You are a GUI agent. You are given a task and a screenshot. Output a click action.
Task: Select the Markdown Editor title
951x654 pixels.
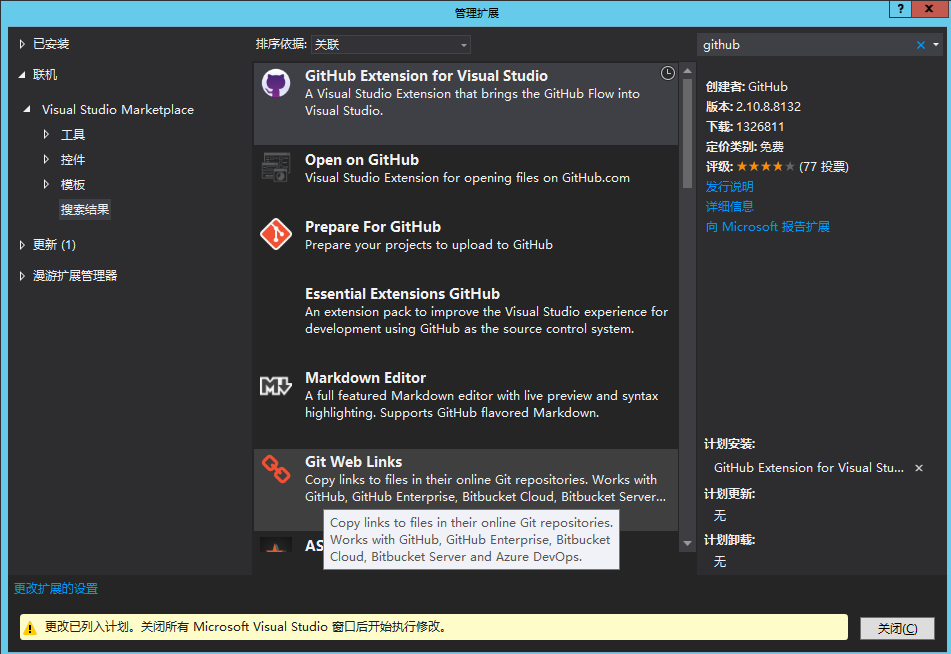(x=365, y=378)
